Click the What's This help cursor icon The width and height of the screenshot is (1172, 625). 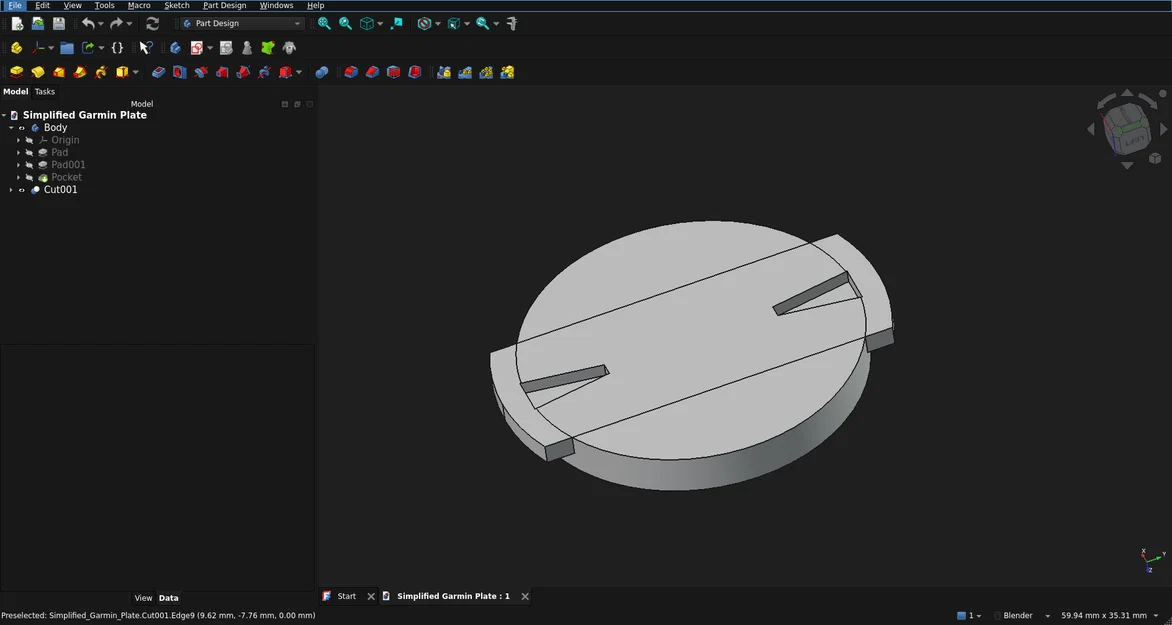pos(146,48)
